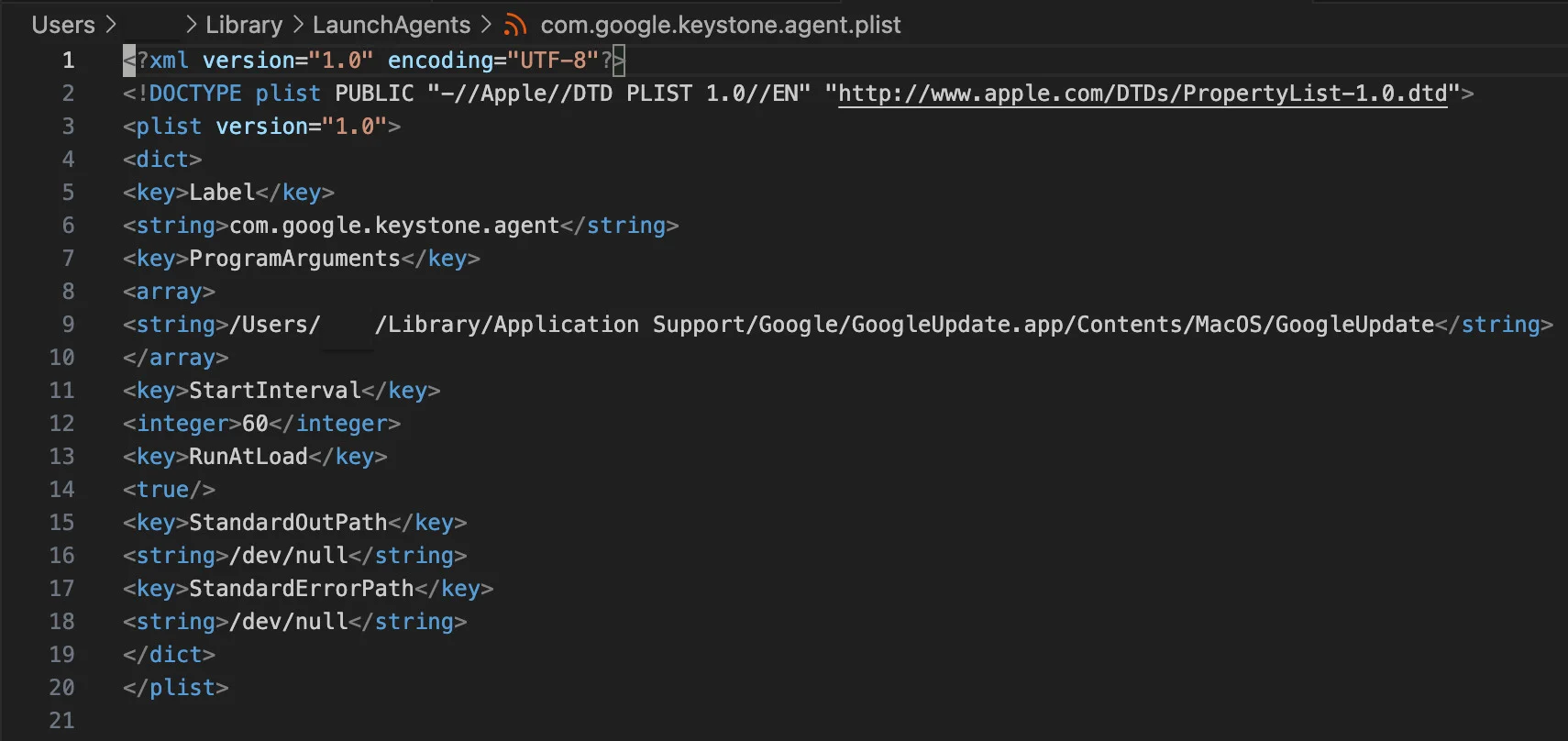Click the plist version="1.0" tag
Image resolution: width=1568 pixels, height=741 pixels.
[x=261, y=127]
